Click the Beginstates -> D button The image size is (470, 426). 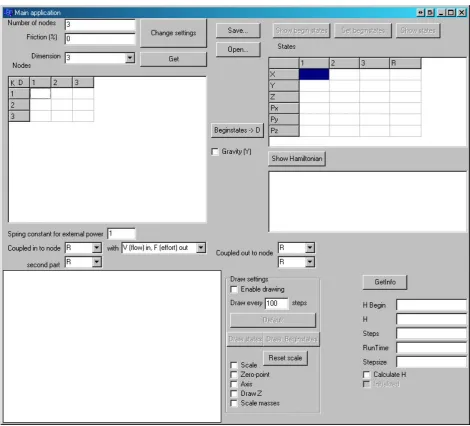click(x=237, y=130)
